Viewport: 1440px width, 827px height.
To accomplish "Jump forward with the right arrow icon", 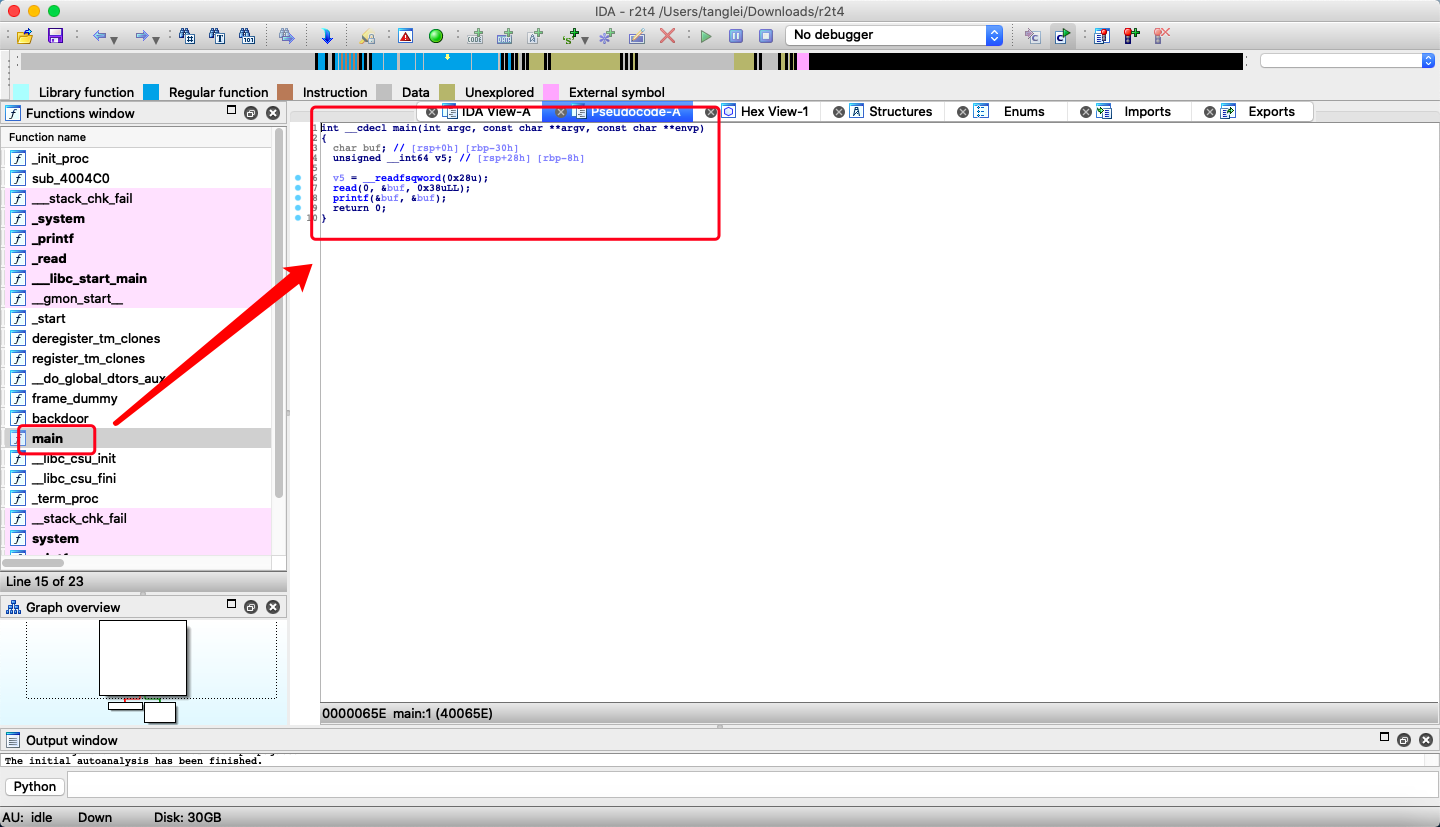I will pyautogui.click(x=142, y=36).
